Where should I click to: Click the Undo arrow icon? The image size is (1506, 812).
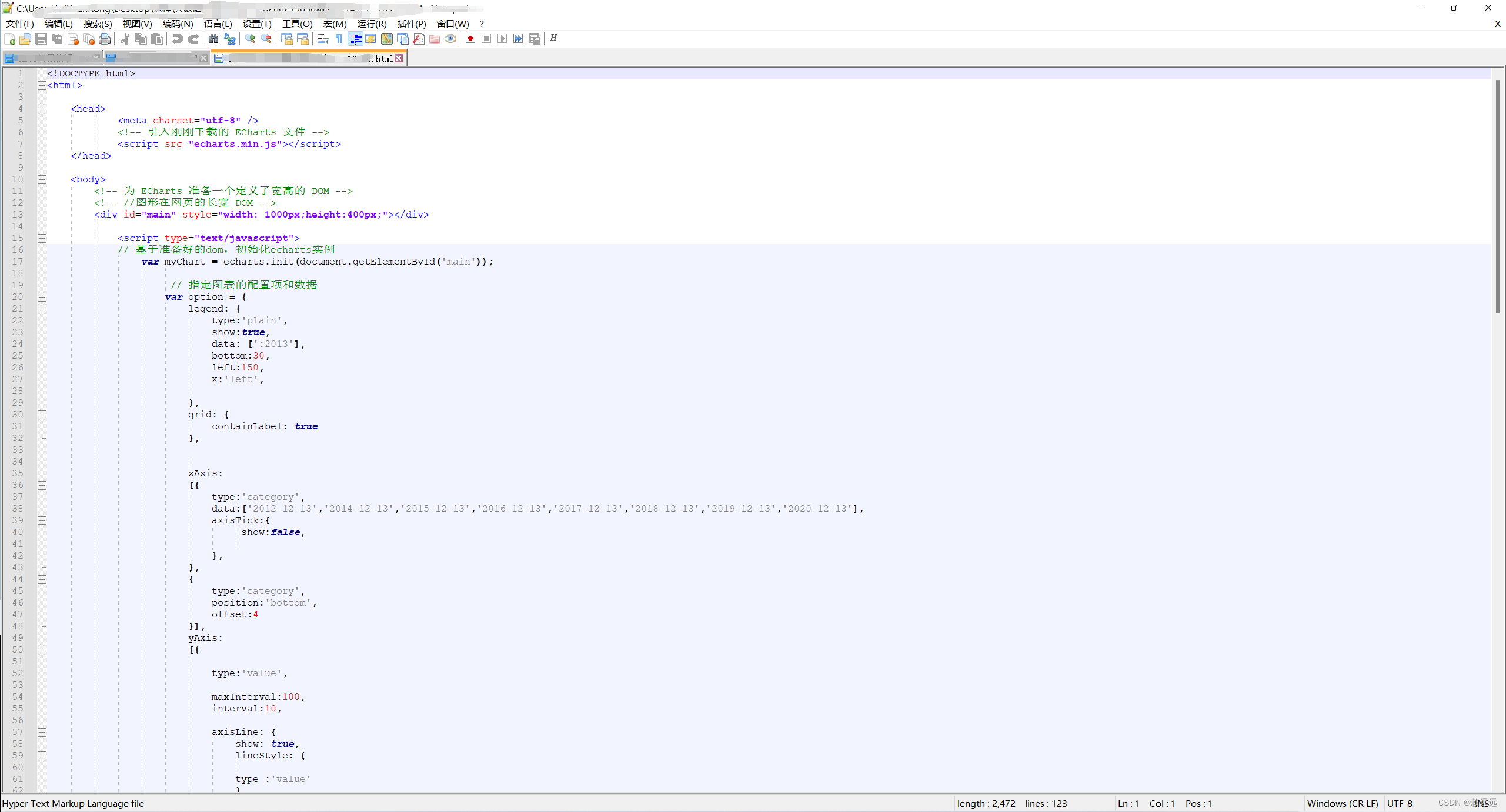coord(177,39)
